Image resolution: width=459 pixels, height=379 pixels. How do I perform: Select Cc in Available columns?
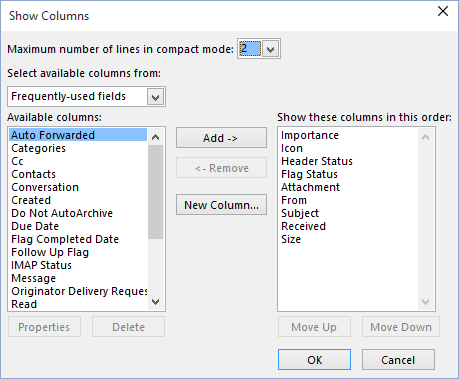point(78,161)
